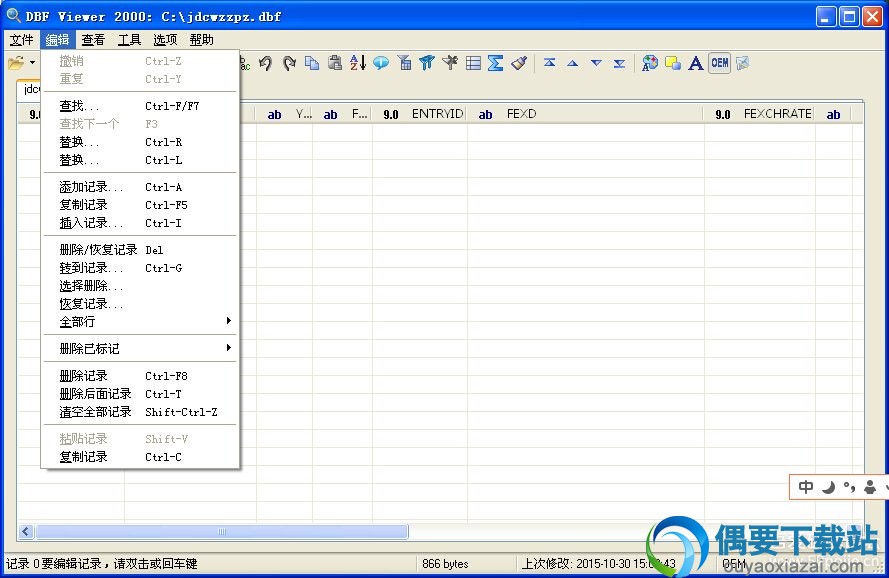Viewport: 889px width, 578px height.
Task: Click the gray crossed-out funnel icon
Action: 450,63
